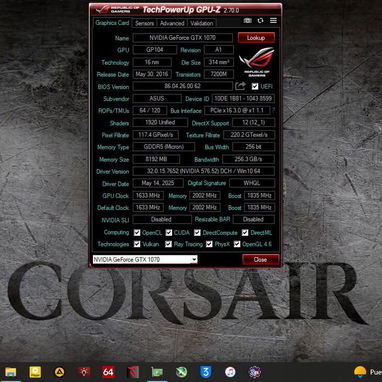Click the red Close button
Screen dimensions: 382x382
tap(260, 259)
